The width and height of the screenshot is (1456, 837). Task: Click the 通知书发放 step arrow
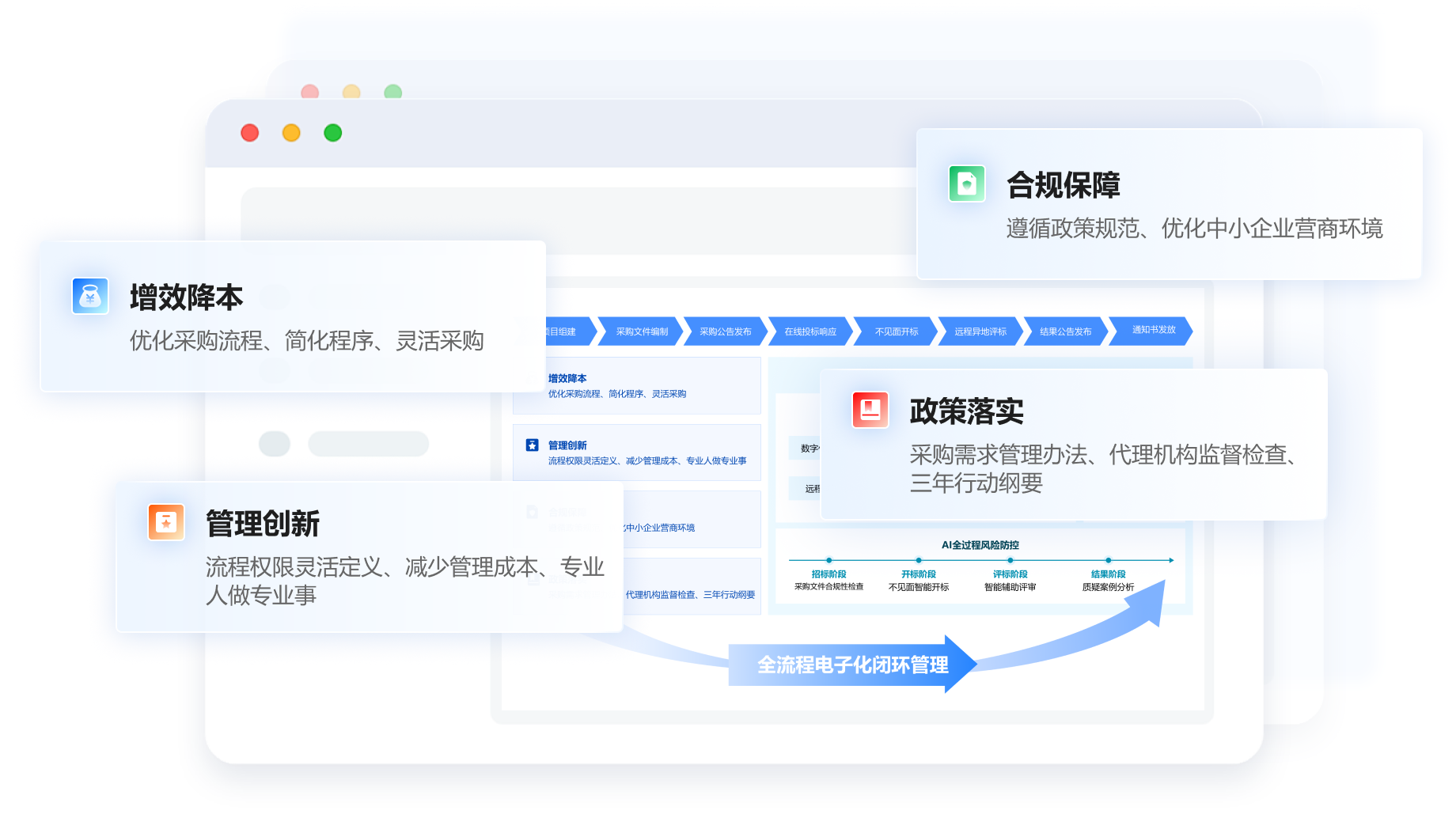point(1153,330)
